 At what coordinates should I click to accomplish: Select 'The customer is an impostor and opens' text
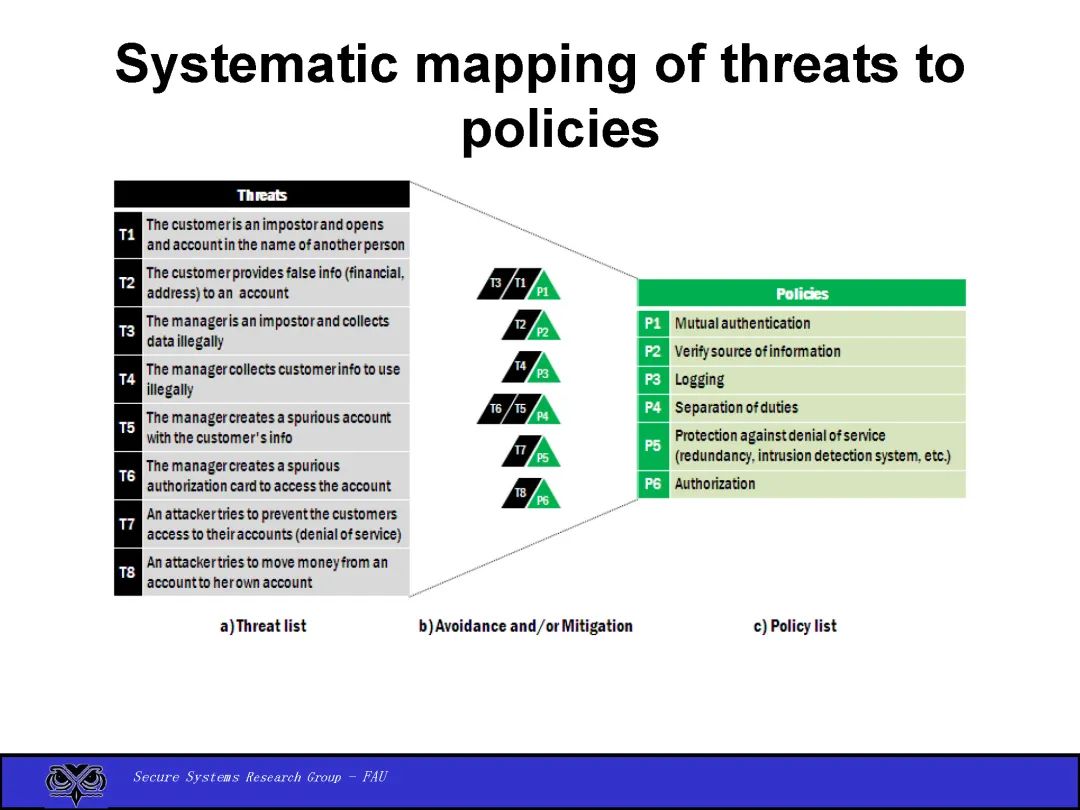click(265, 225)
